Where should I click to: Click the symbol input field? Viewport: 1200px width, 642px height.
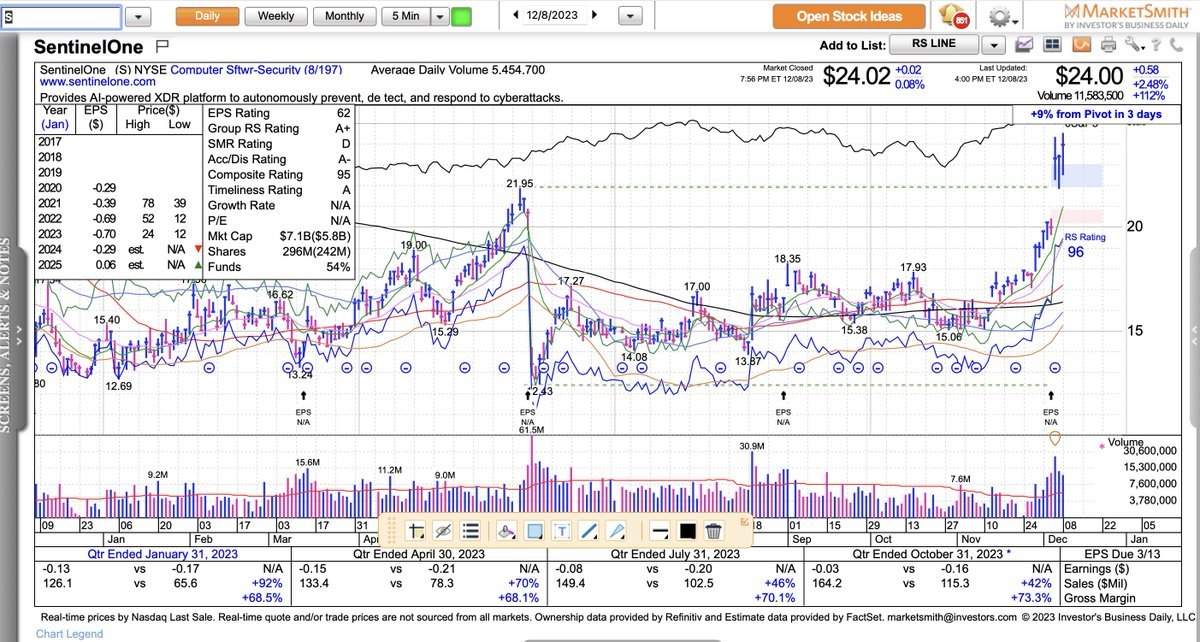click(x=61, y=17)
